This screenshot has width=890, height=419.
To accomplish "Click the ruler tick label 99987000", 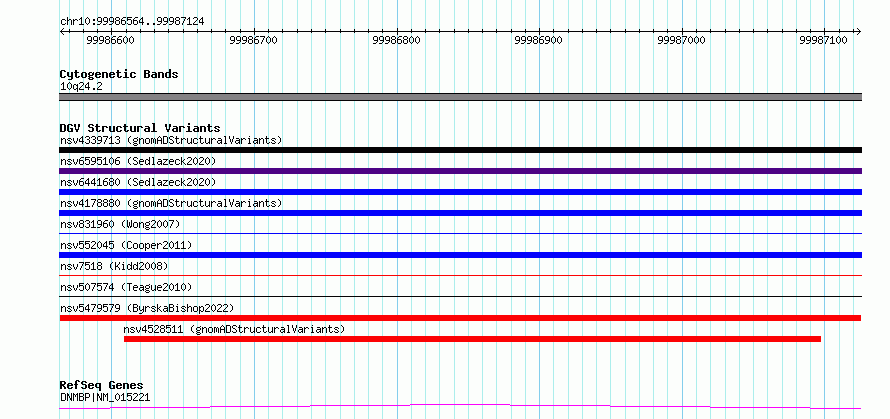I will pos(681,40).
